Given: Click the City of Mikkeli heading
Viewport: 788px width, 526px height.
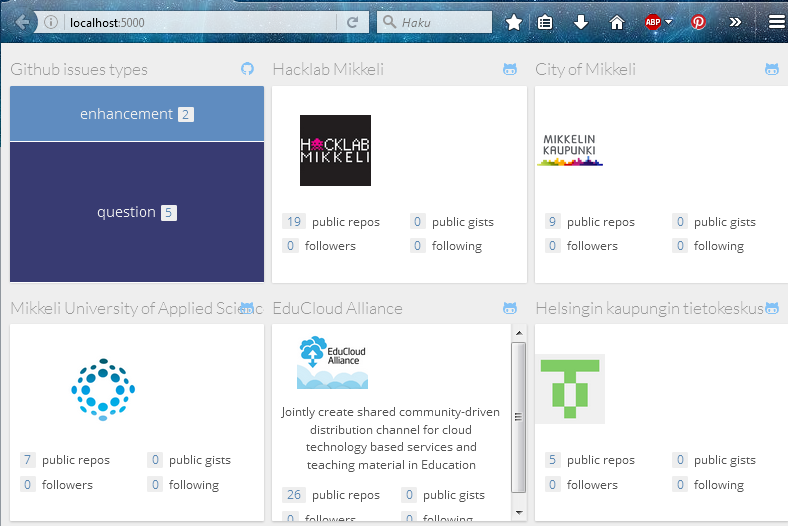Looking at the screenshot, I should click(x=585, y=69).
